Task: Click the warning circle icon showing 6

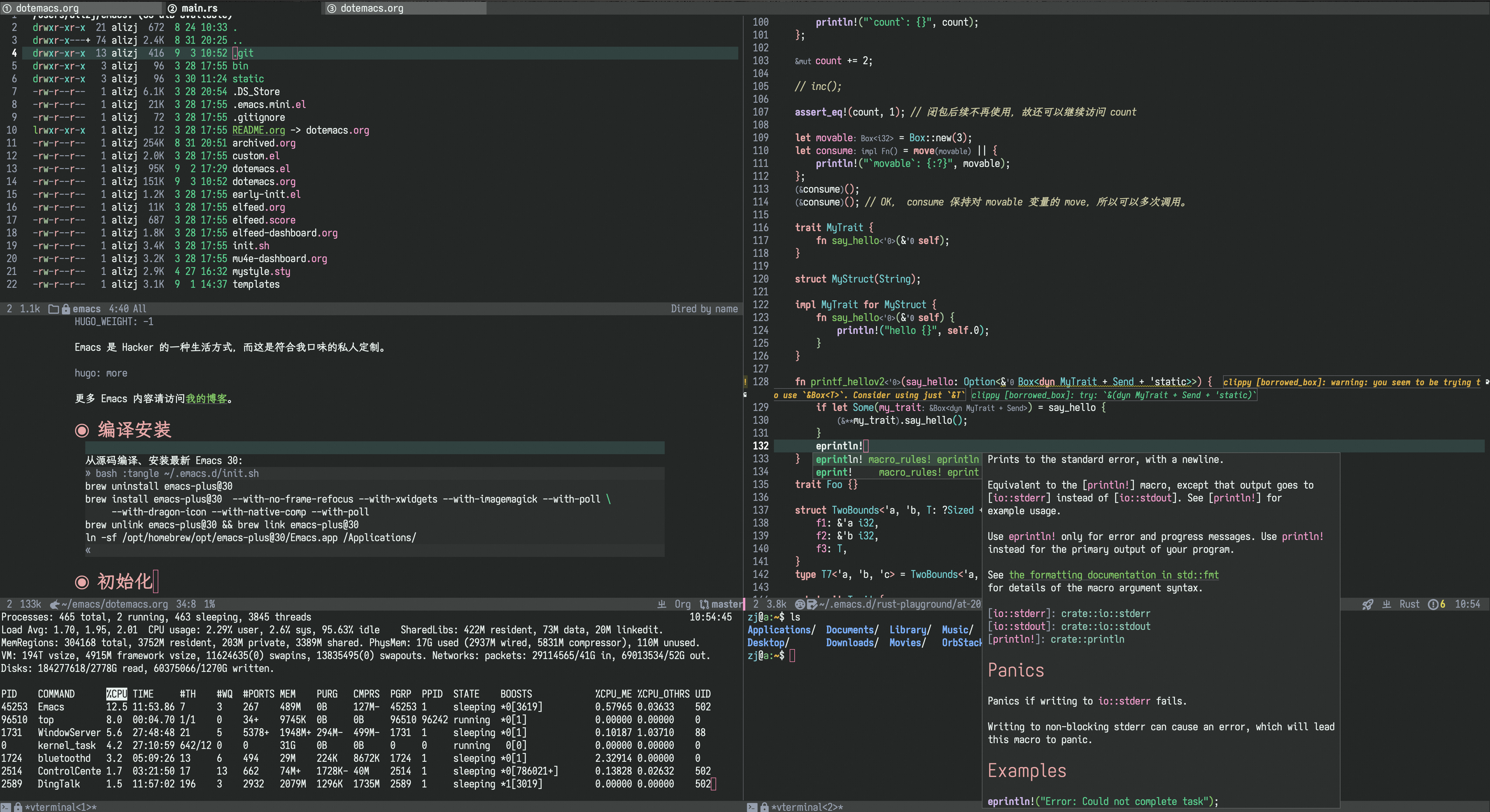Action: coord(1433,604)
